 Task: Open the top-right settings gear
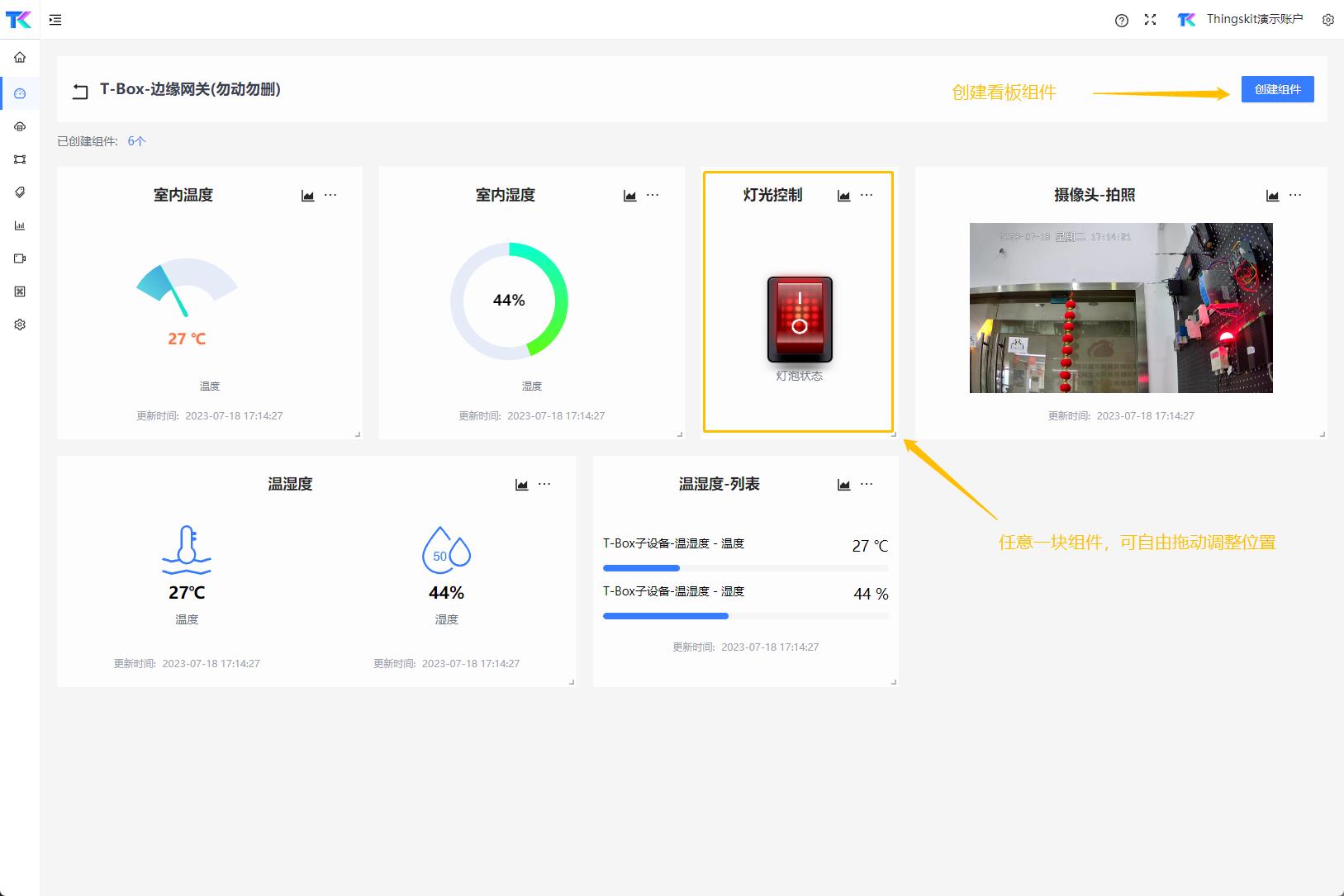tap(1327, 20)
